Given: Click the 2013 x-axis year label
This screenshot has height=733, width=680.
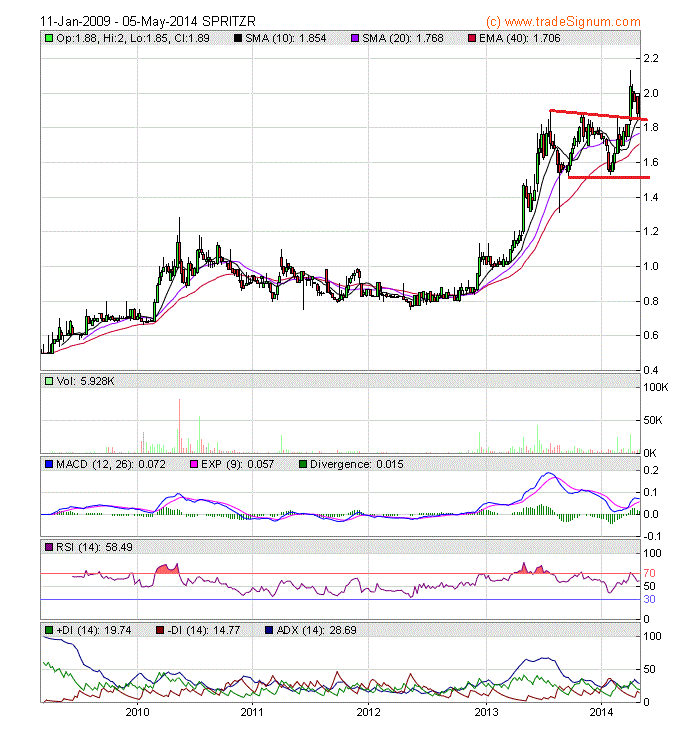Looking at the screenshot, I should [487, 712].
